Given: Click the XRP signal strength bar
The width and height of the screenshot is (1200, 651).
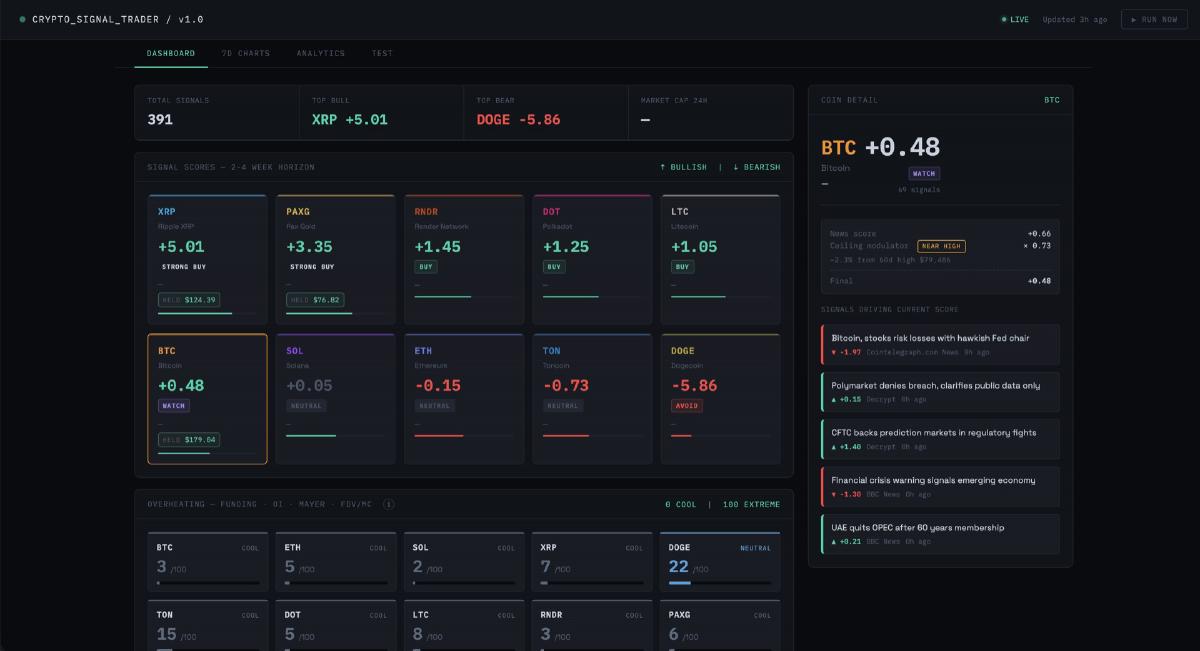Looking at the screenshot, I should pyautogui.click(x=207, y=313).
